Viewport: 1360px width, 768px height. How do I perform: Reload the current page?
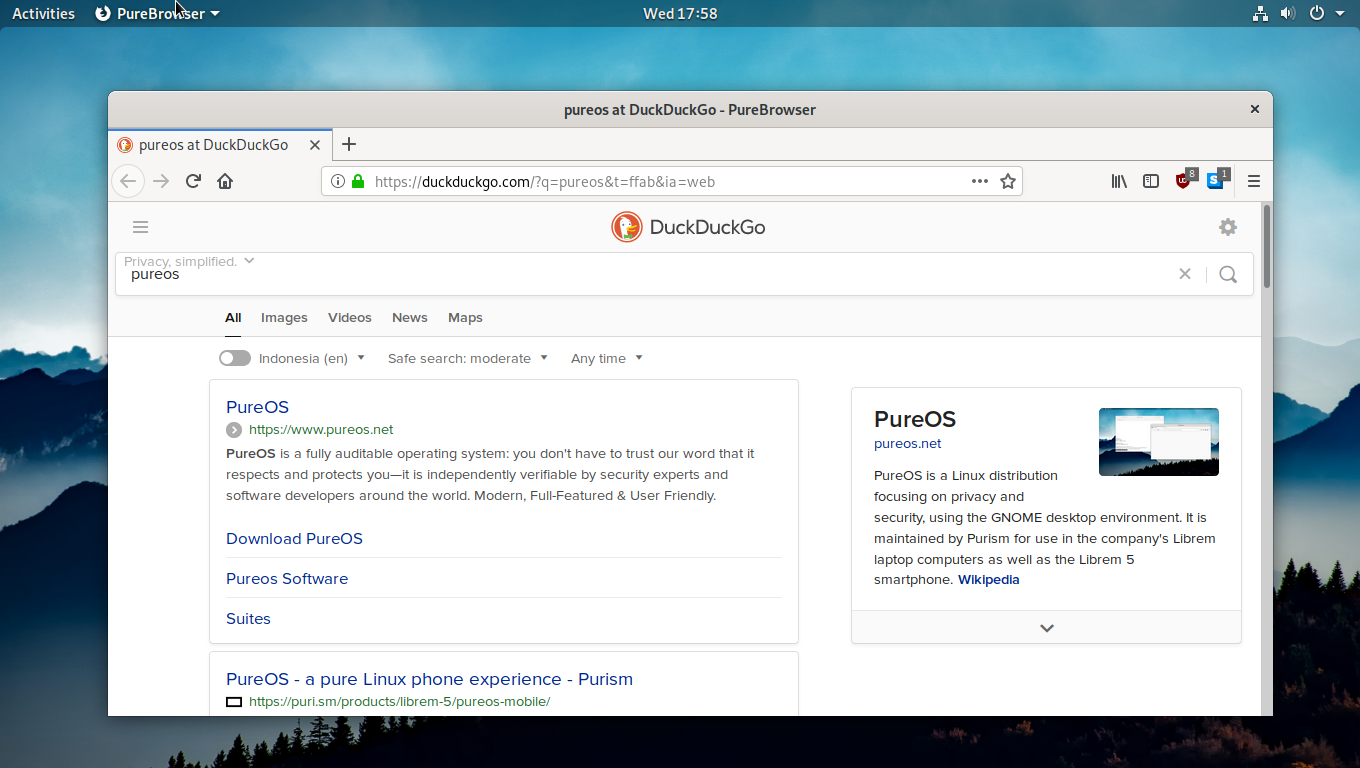[x=193, y=181]
